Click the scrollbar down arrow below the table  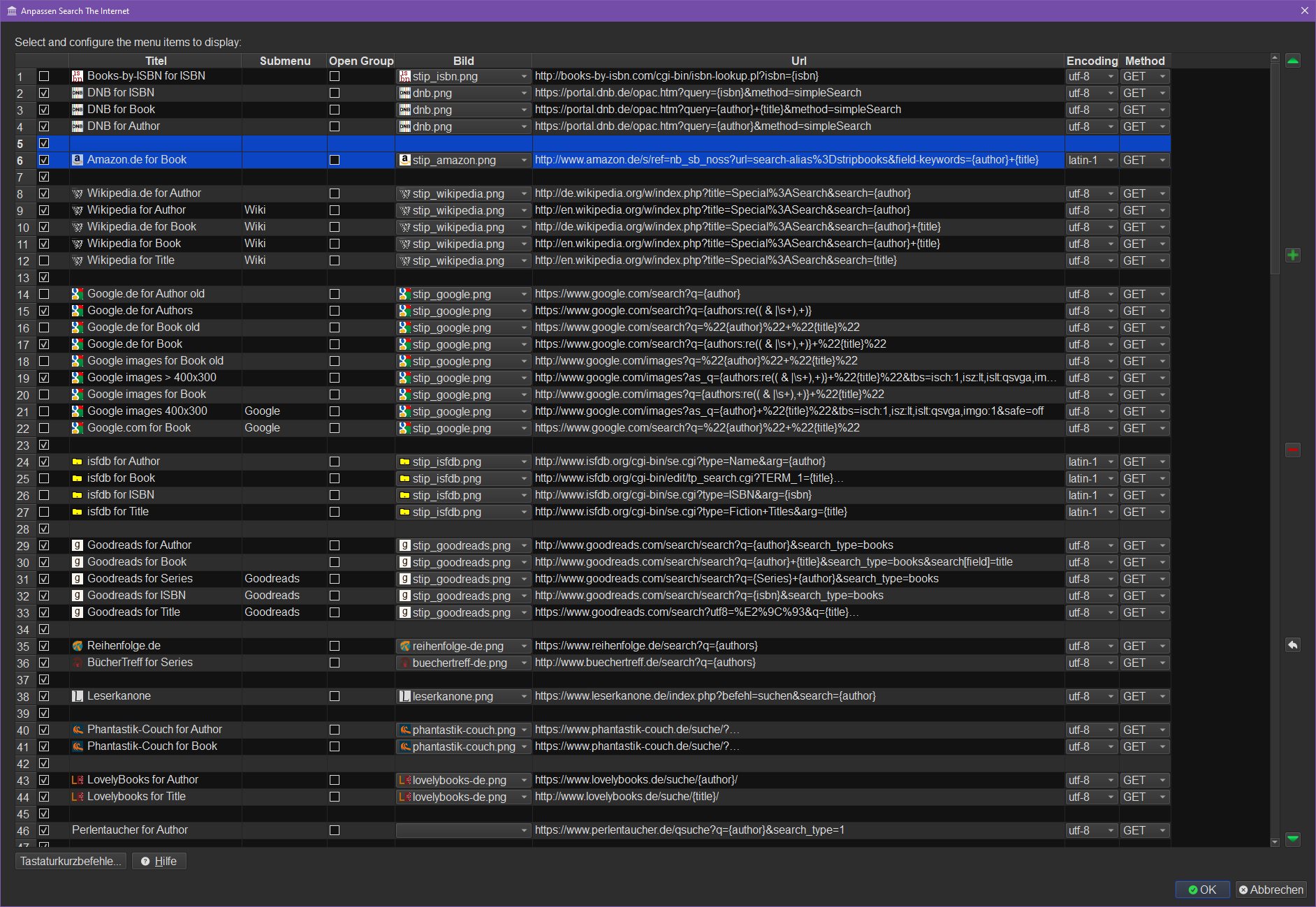point(1275,842)
